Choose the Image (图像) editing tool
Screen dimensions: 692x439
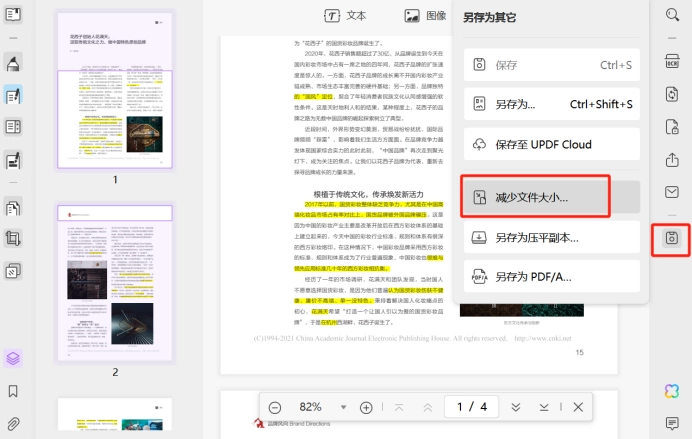point(425,15)
